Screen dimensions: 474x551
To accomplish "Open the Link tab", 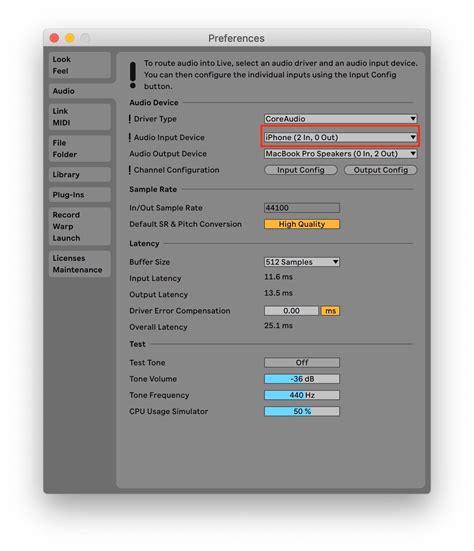I will pyautogui.click(x=60, y=111).
